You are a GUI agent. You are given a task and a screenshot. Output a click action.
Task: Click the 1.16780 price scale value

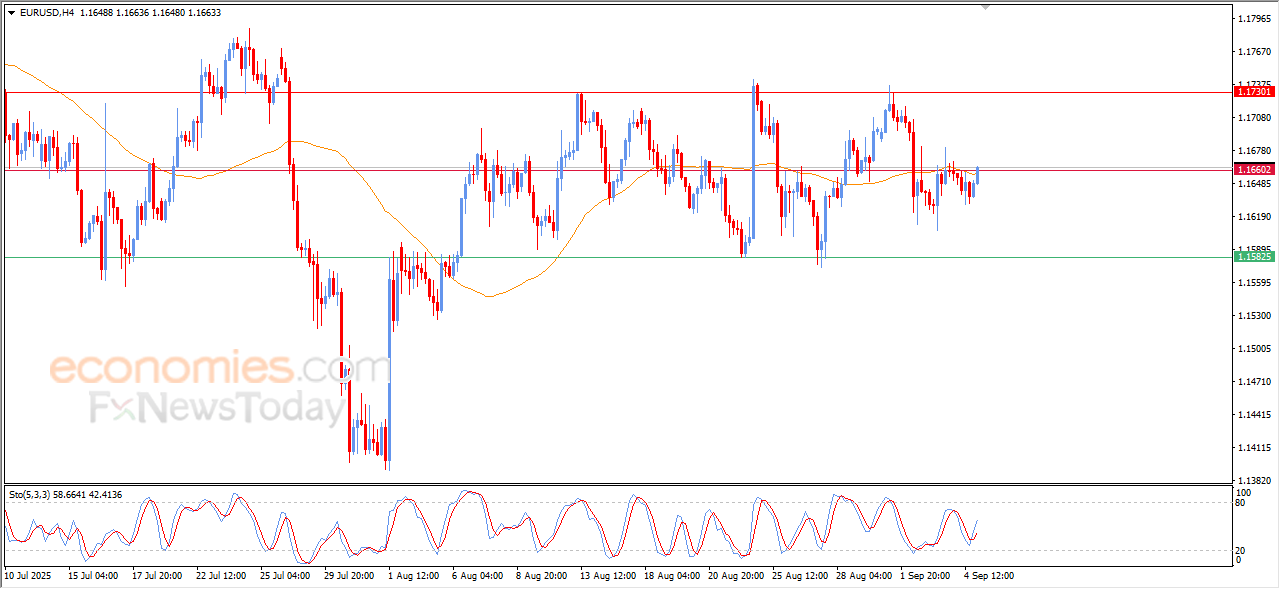click(1253, 151)
